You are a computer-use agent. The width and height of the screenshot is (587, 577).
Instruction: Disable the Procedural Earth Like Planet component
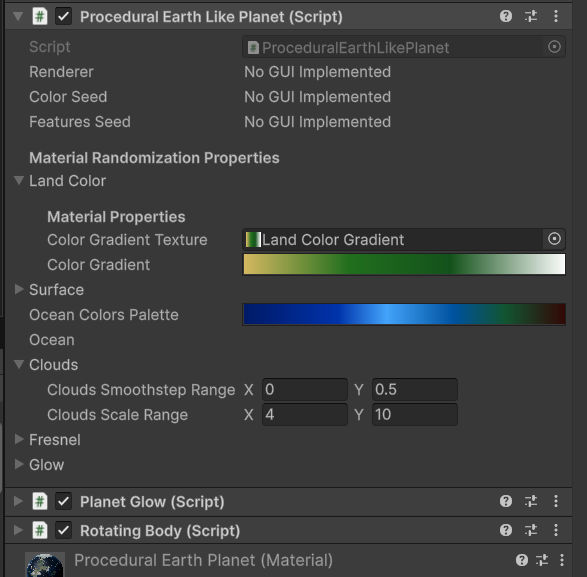63,17
